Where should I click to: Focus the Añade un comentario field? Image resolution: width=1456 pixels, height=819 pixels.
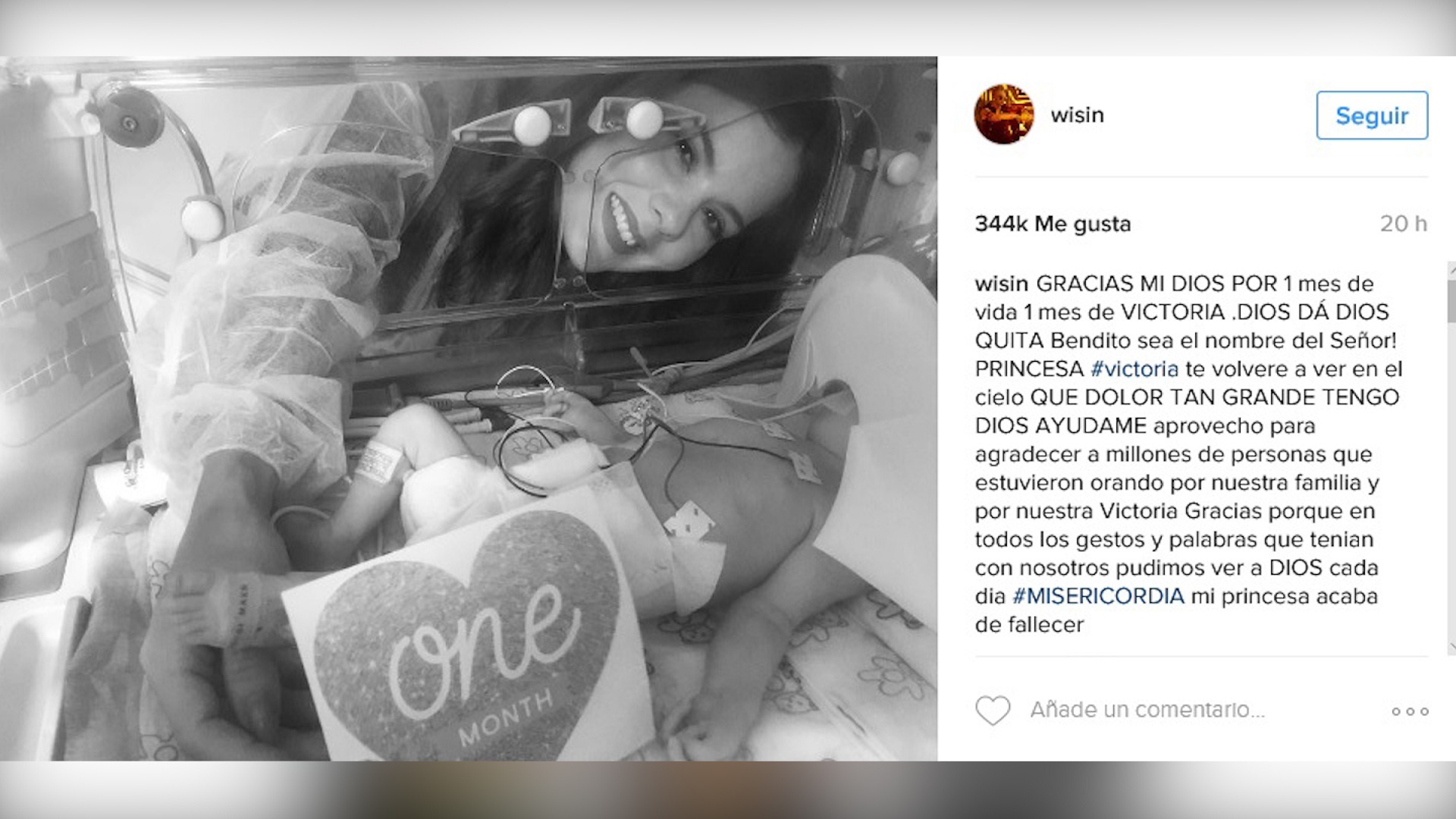(1147, 710)
